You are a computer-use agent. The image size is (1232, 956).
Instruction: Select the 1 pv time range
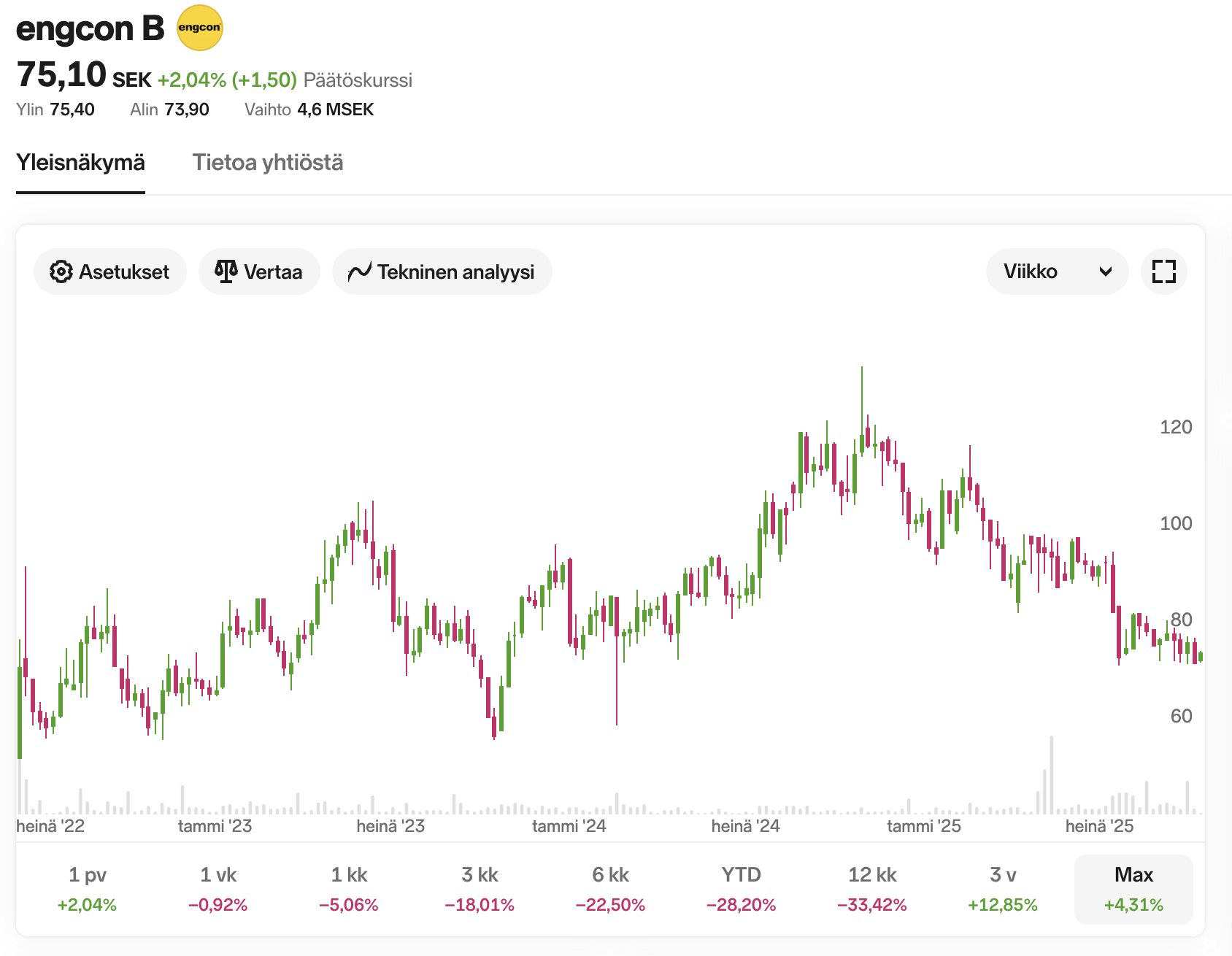87,889
